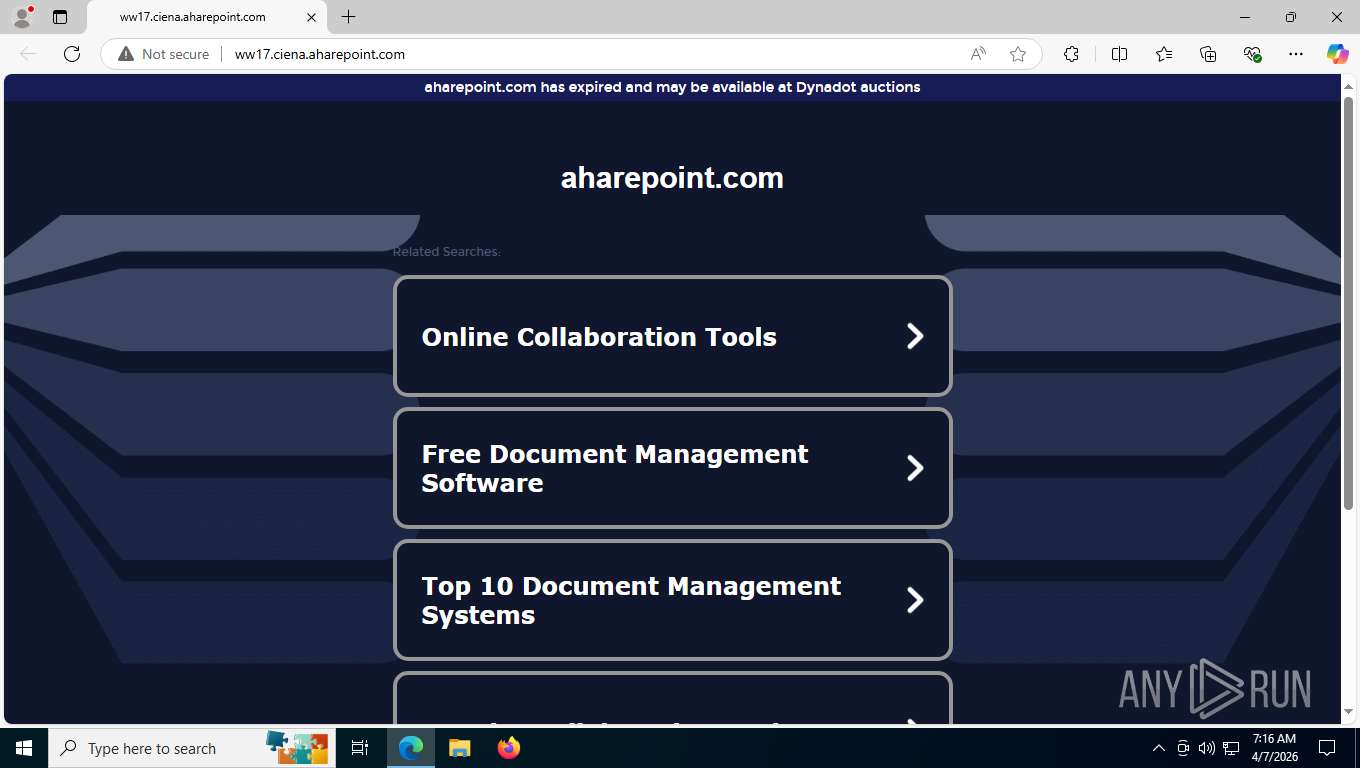
Task: Open the Online Collaboration Tools result
Action: [x=672, y=336]
